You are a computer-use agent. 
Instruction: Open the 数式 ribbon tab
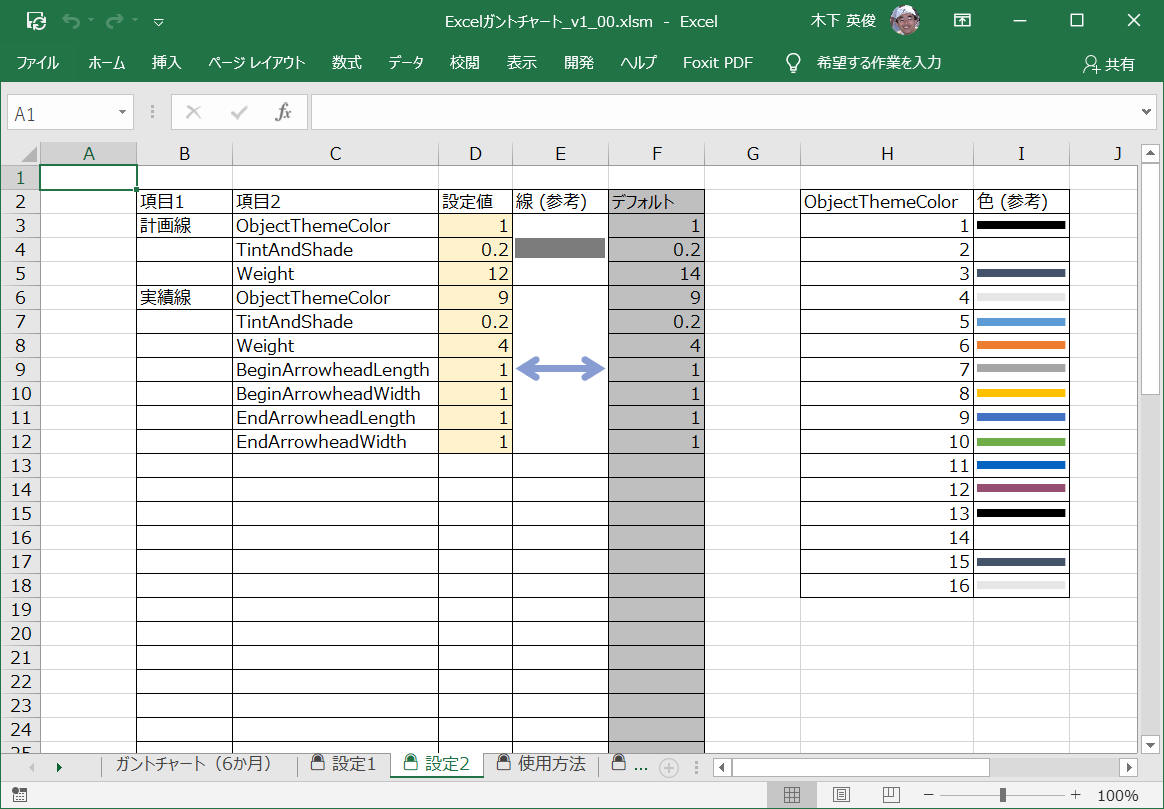click(346, 62)
